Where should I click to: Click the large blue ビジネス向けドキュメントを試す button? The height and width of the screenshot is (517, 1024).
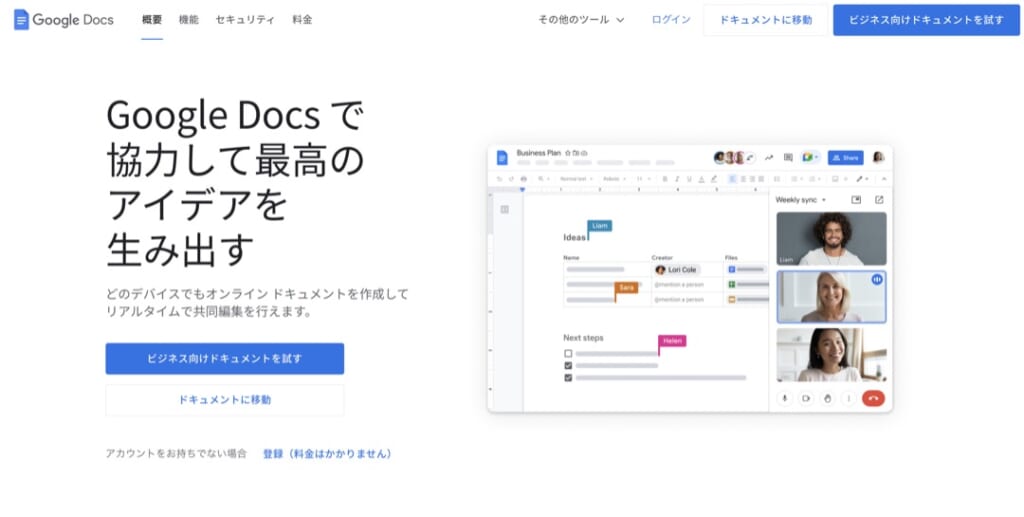[x=225, y=358]
